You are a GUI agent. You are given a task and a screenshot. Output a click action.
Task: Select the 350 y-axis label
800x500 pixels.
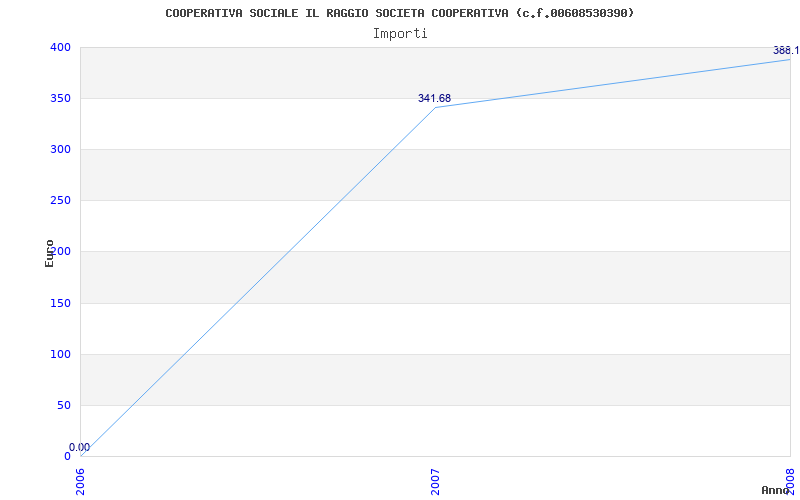[60, 98]
